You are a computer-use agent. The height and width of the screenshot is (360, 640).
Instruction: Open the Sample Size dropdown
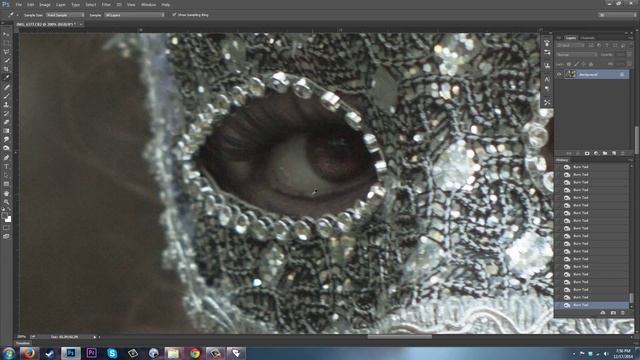coord(65,15)
